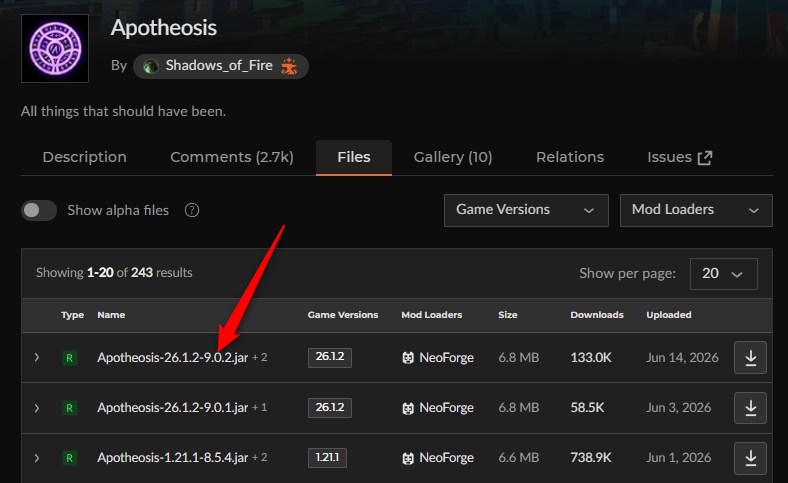788x483 pixels.
Task: Click the Showing 1-20 of 243 results text
Action: 114,272
